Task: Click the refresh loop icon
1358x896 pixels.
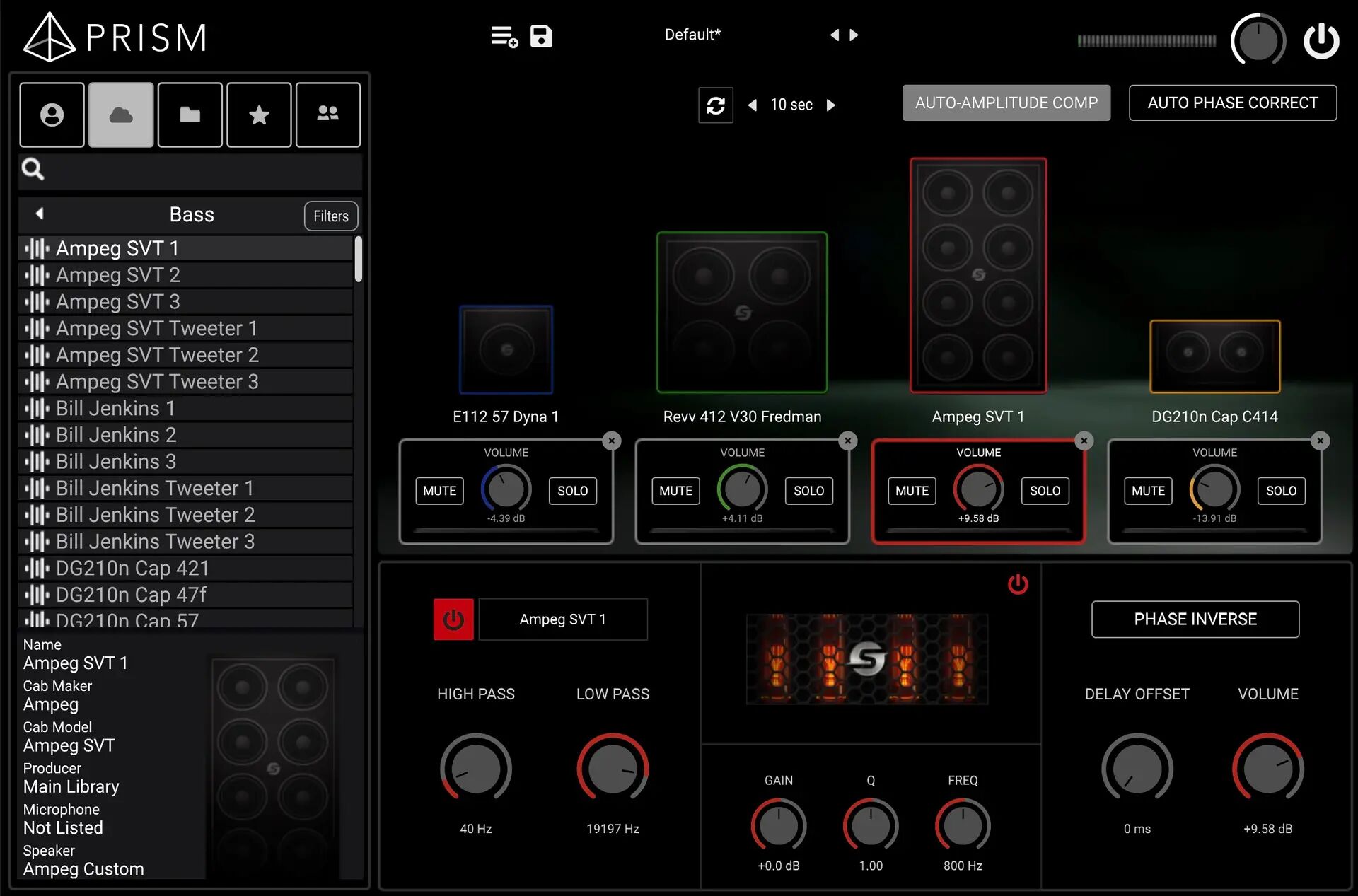Action: point(715,105)
